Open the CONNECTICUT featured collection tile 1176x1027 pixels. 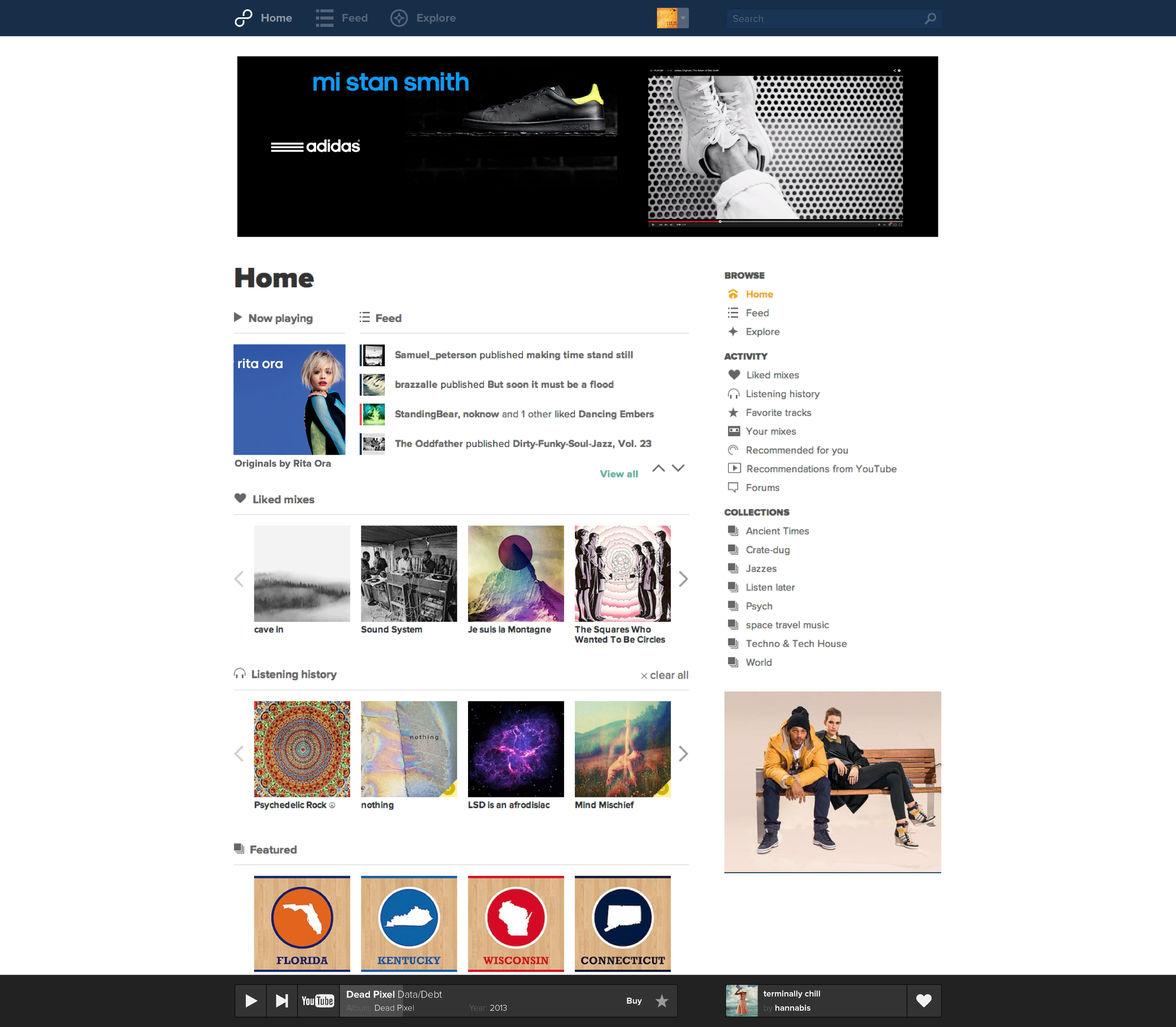tap(623, 924)
